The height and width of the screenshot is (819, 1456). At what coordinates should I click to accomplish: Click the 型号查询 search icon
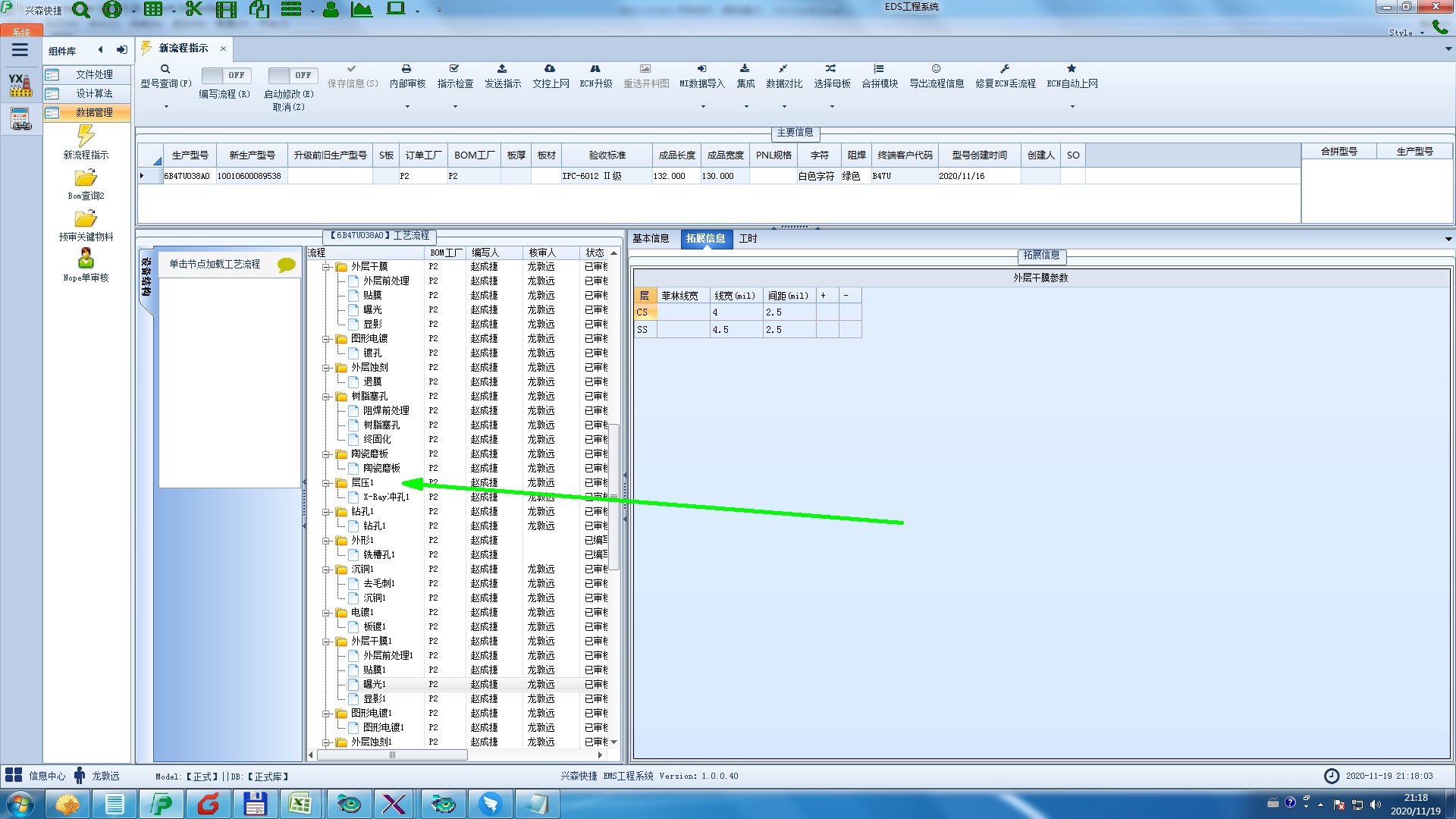(x=165, y=69)
